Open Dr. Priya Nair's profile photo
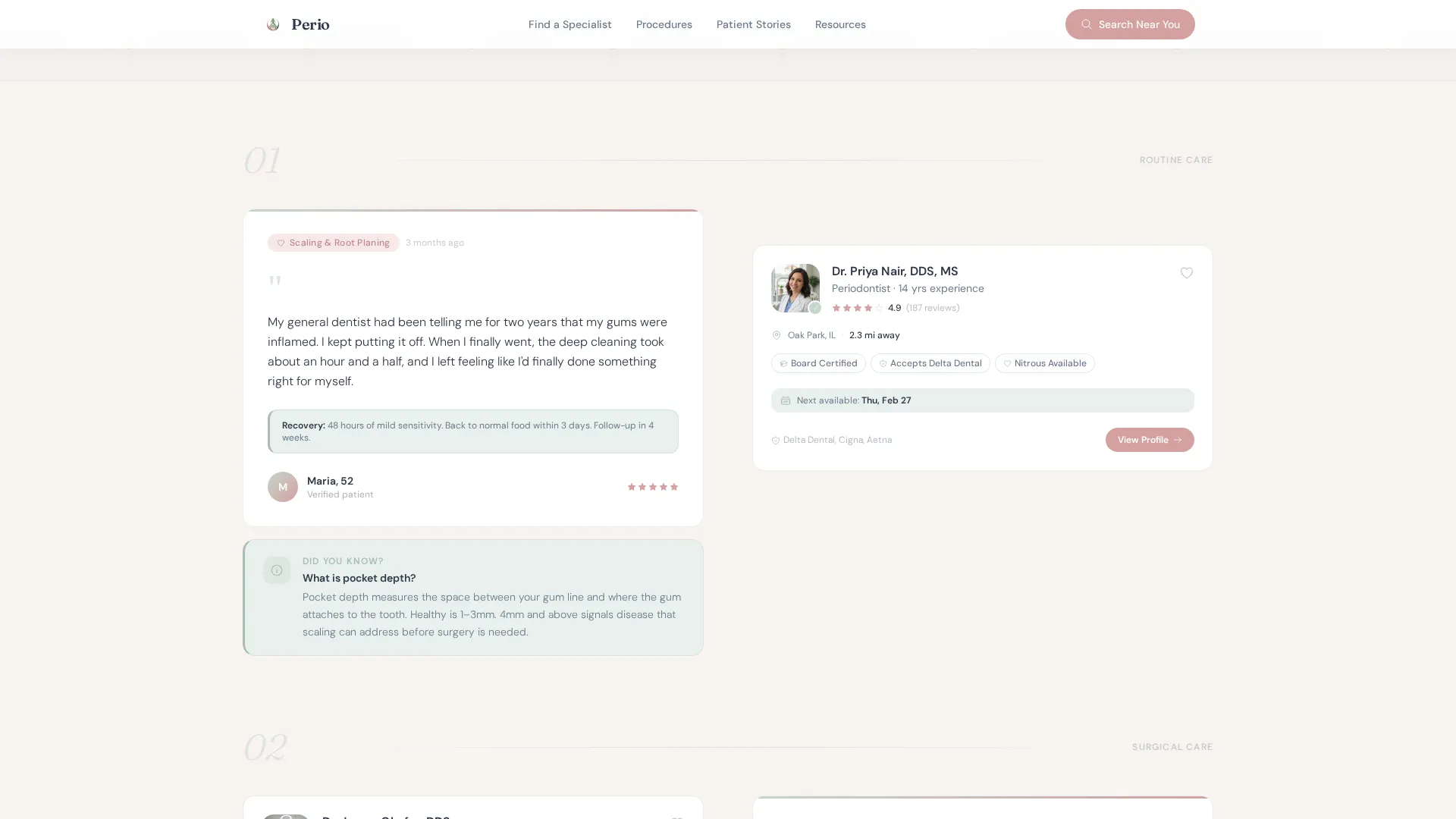 pos(795,288)
